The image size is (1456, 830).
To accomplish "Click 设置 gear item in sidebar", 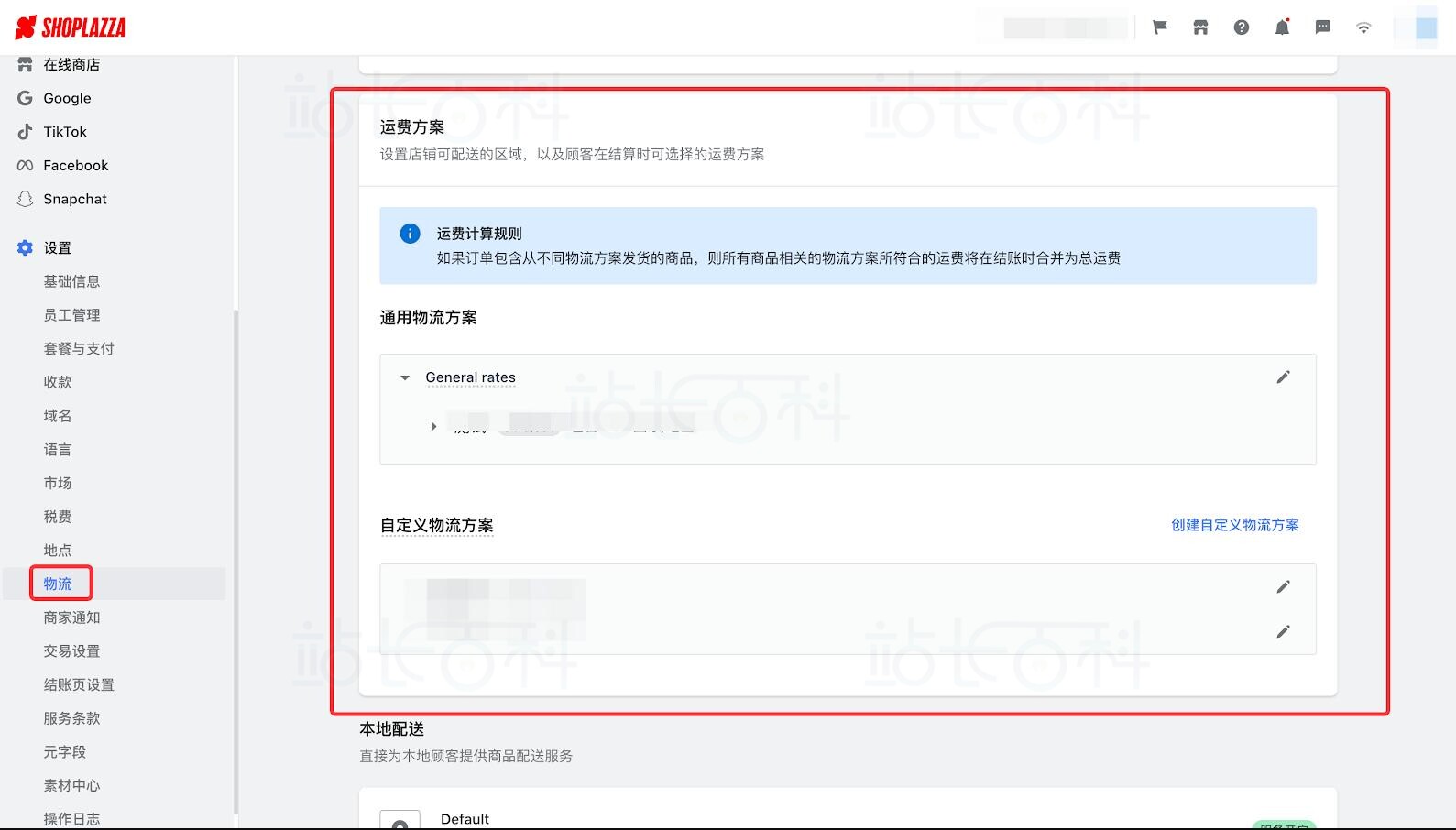I will pos(57,248).
